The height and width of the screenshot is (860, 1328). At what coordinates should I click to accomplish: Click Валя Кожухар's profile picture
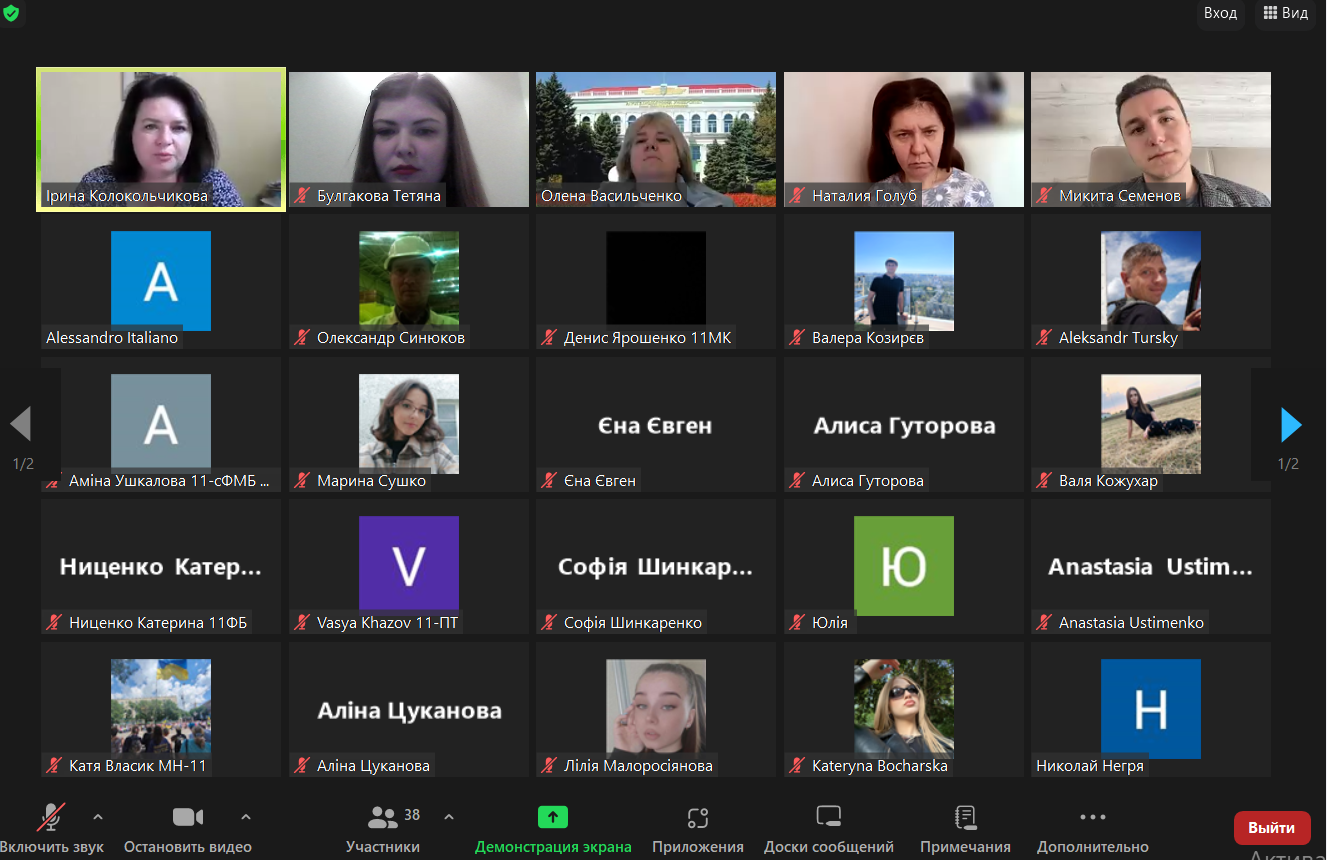click(x=1151, y=424)
